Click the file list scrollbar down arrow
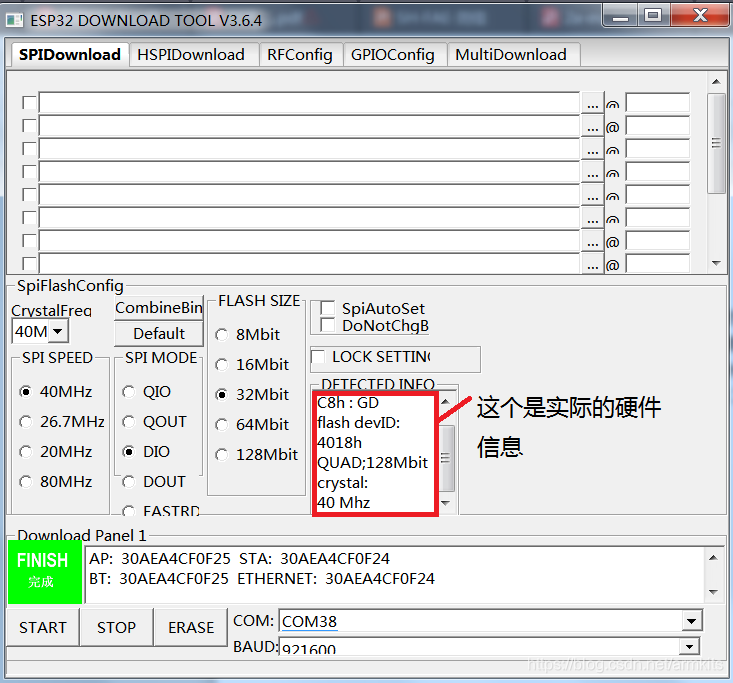 coord(716,263)
